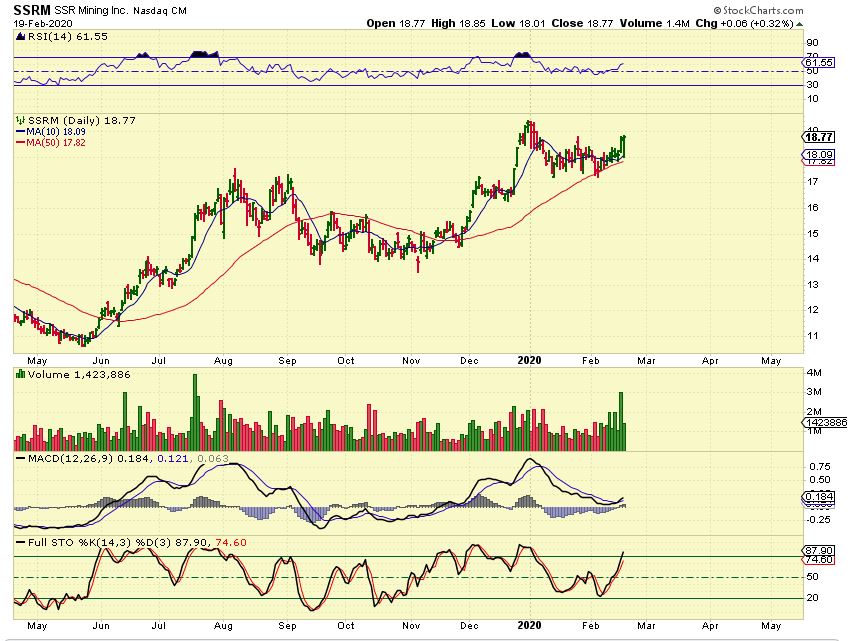Click the 17 price level on price axis
The height and width of the screenshot is (641, 850).
click(813, 182)
